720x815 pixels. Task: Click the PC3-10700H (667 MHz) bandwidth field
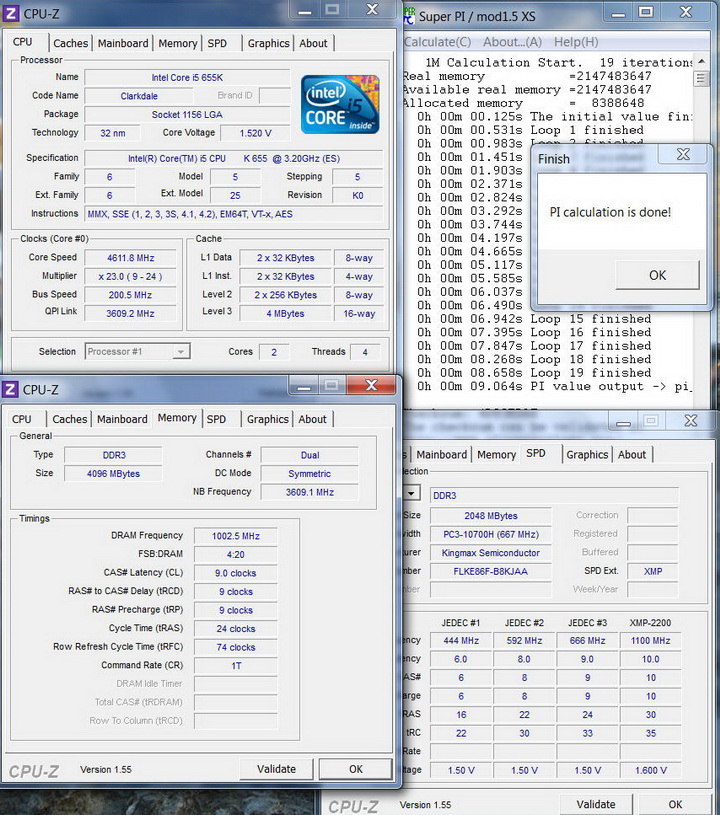pos(491,534)
